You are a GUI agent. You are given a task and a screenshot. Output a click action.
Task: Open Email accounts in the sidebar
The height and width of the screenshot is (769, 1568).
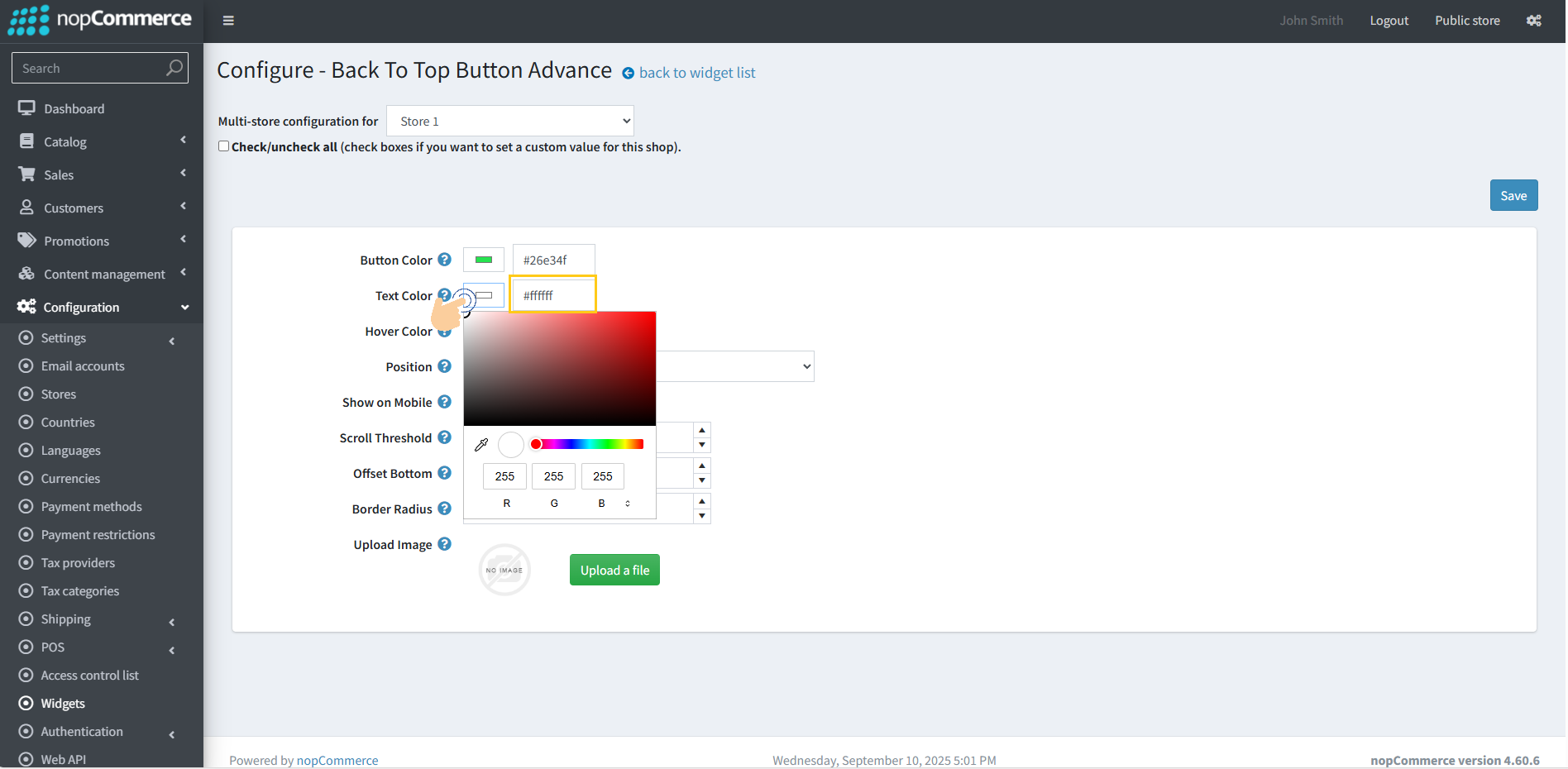pos(83,366)
